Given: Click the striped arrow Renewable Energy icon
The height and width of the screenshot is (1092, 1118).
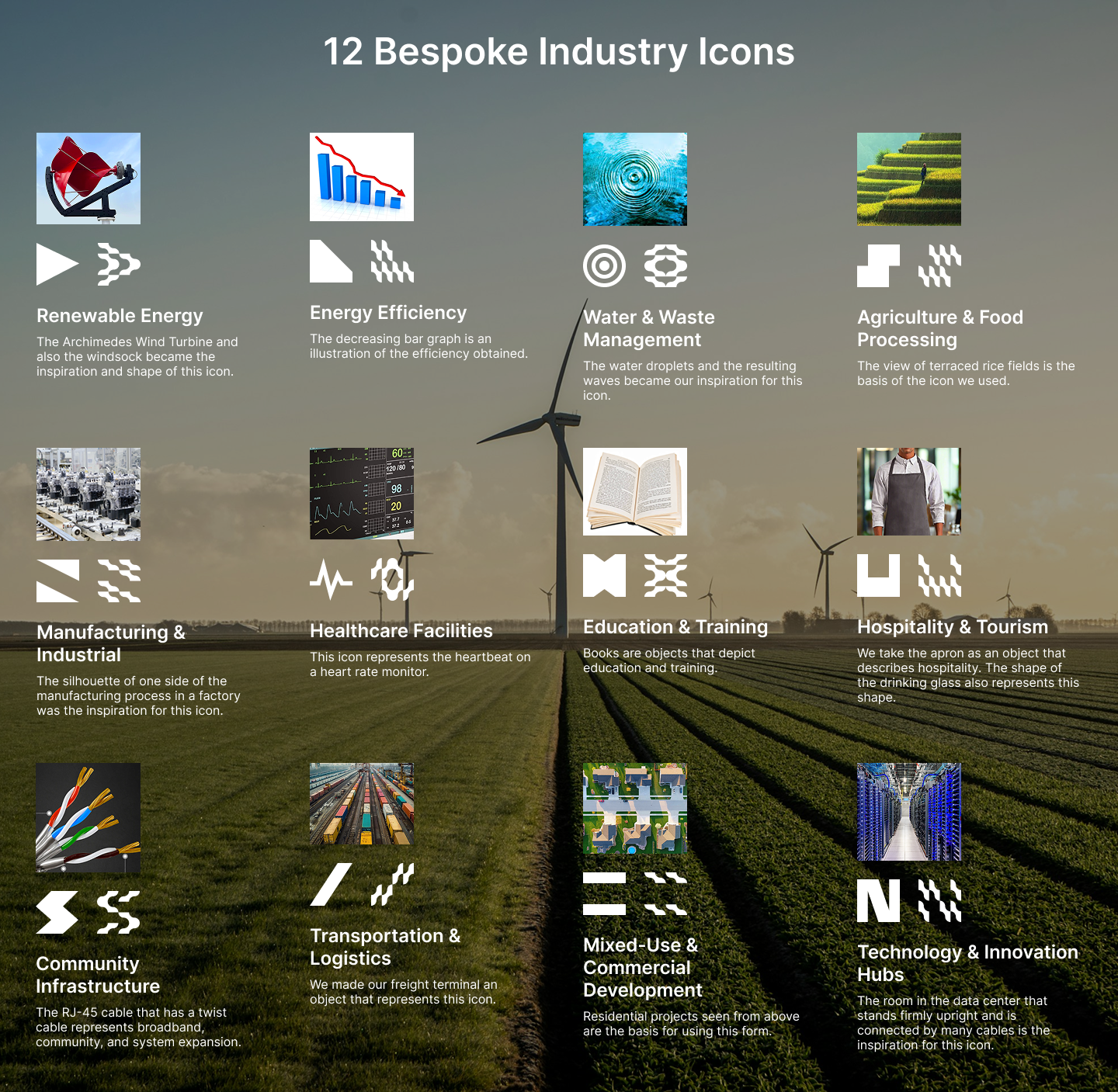Looking at the screenshot, I should (119, 265).
